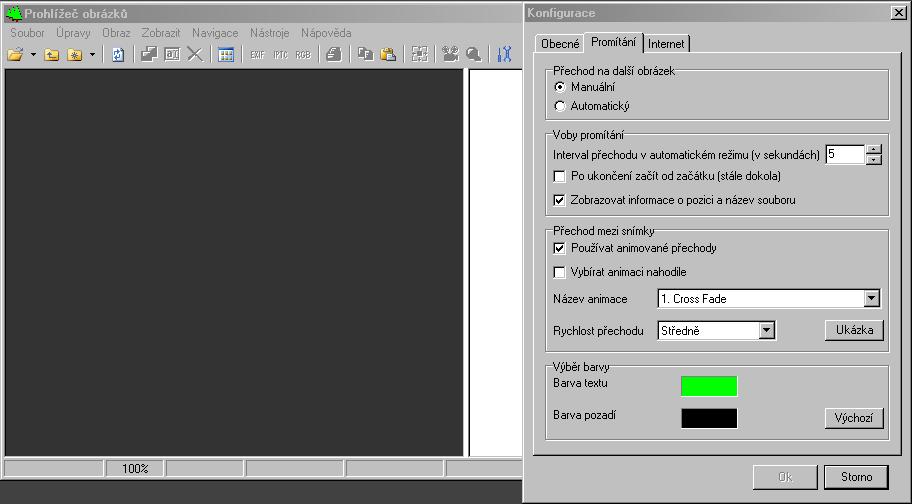This screenshot has width=912, height=504.
Task: Open the dropdown arrow next to open folder
Action: [x=33, y=55]
